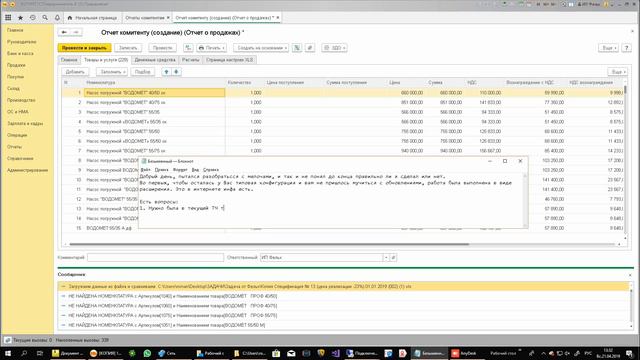Open the sections grid menu icon
Viewport: 640px width, 360px height.
tap(8, 18)
